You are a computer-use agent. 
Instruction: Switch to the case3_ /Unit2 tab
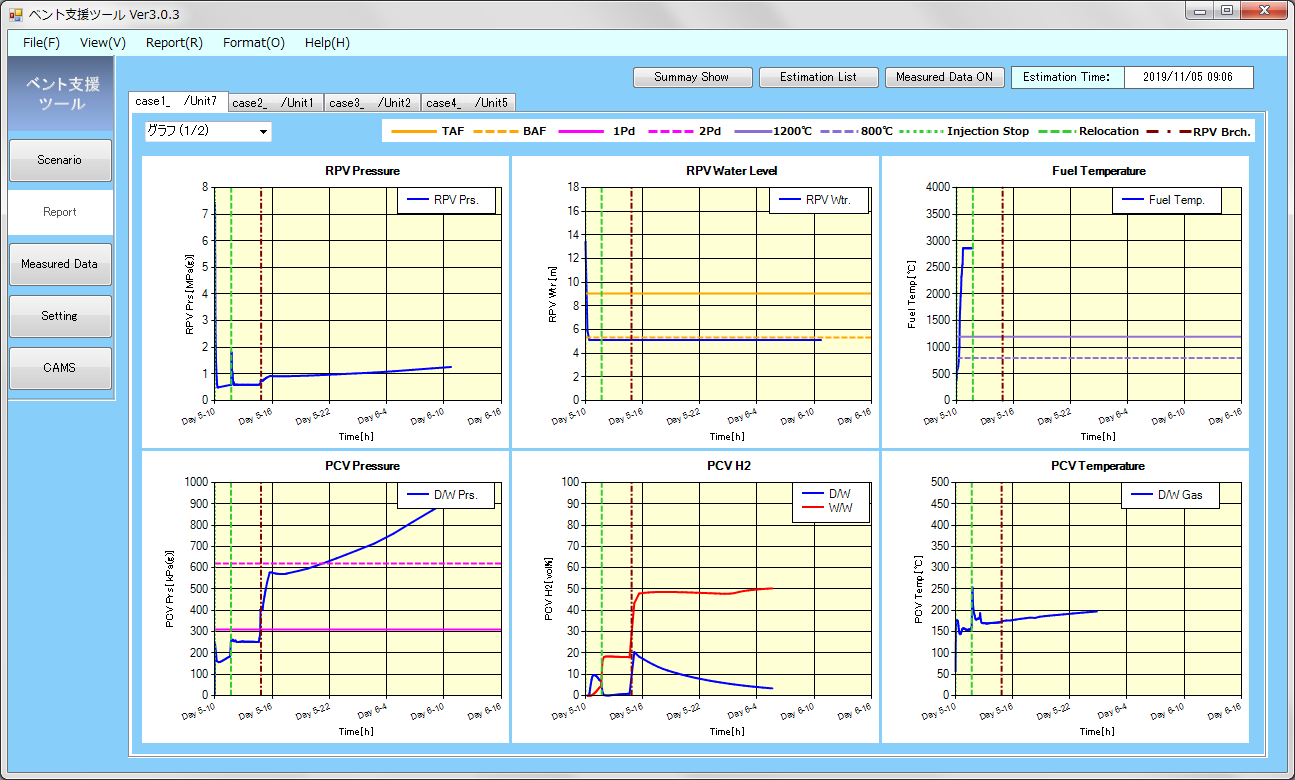tap(372, 103)
